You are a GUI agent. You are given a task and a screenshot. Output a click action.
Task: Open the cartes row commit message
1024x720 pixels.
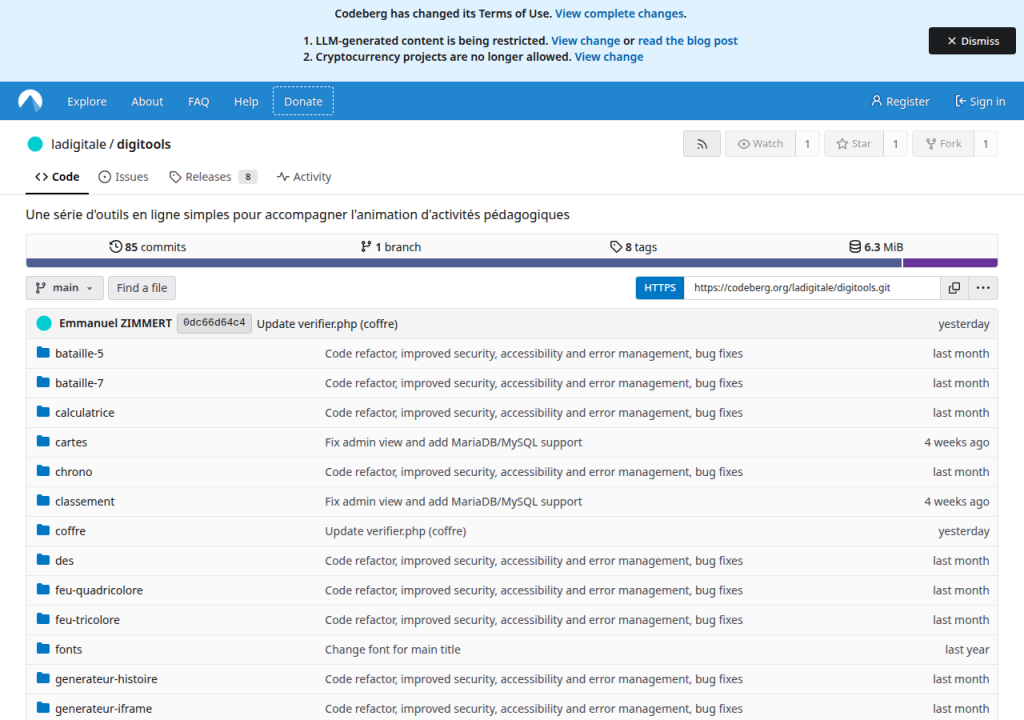453,442
